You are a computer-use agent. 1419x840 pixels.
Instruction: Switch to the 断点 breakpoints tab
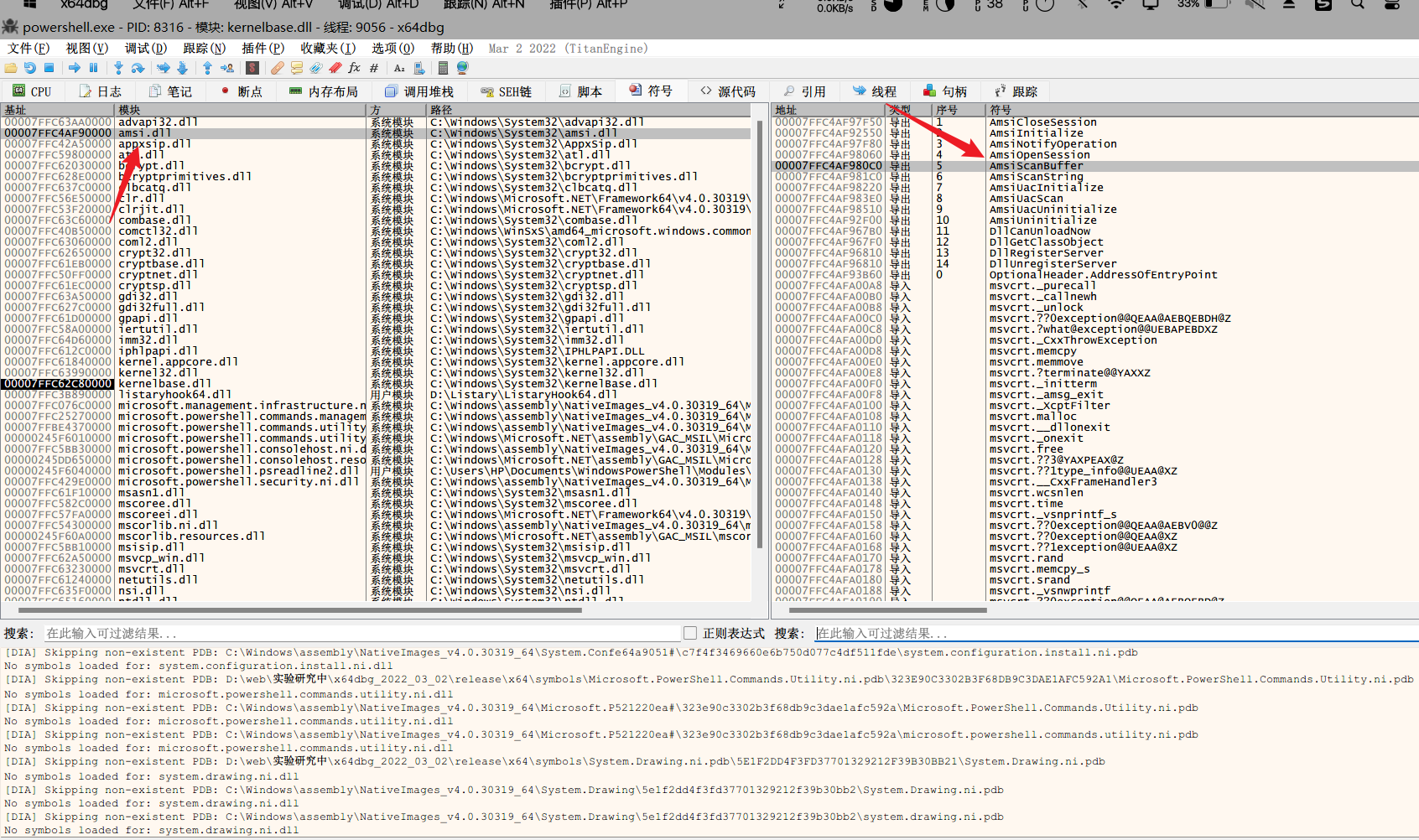tap(242, 91)
